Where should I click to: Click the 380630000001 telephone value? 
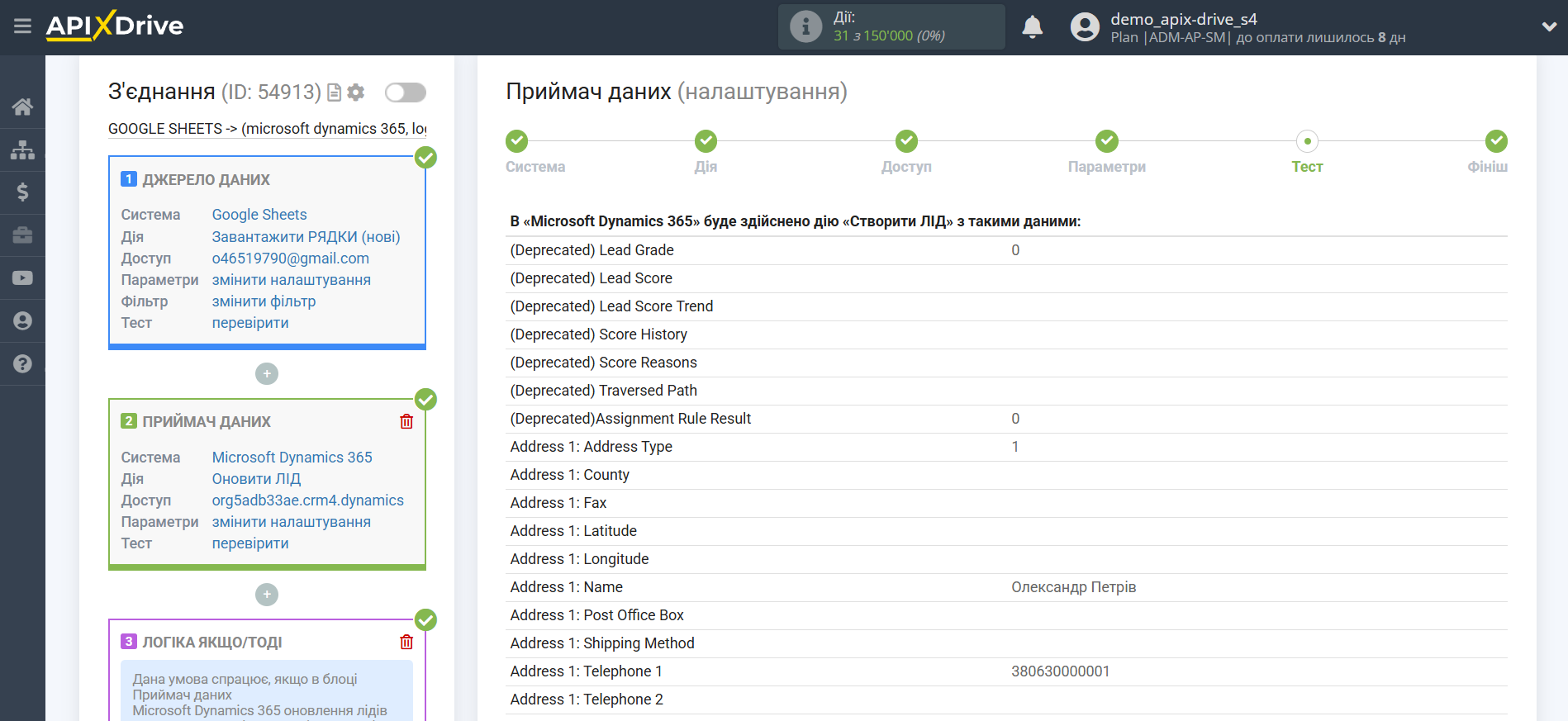coord(1061,671)
